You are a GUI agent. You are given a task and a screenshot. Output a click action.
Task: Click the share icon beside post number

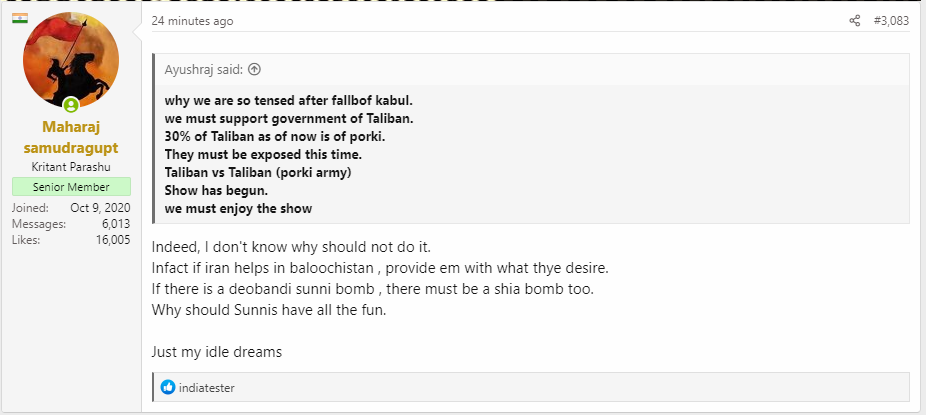(x=855, y=21)
